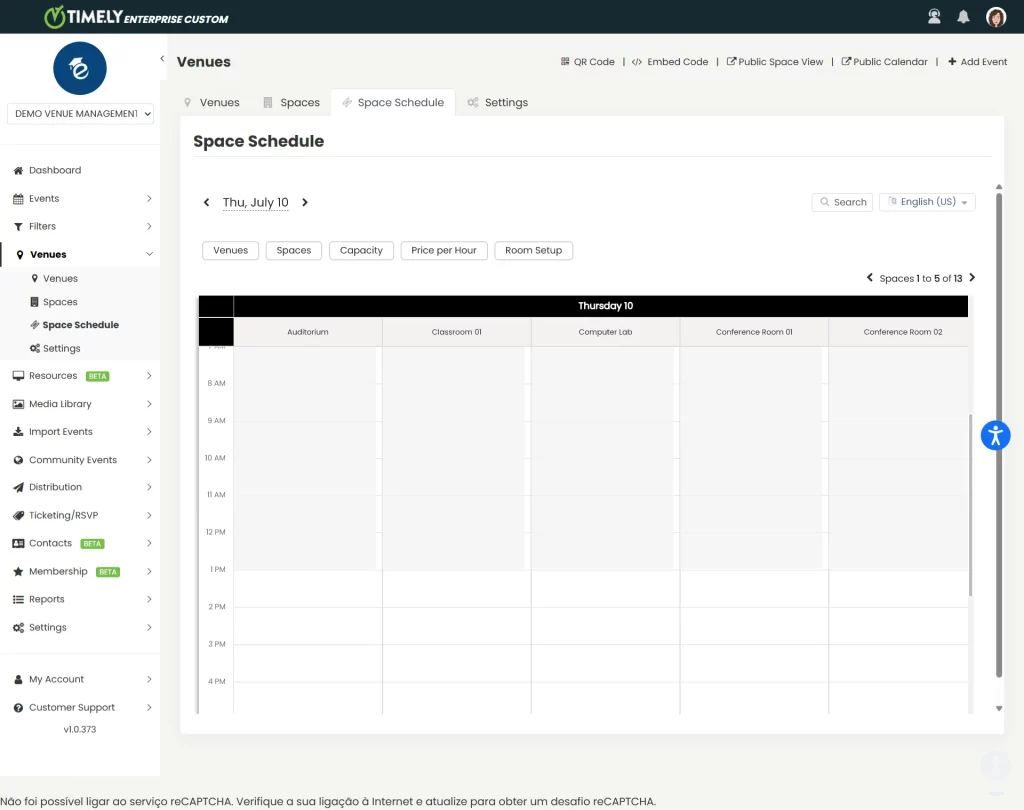Toggle the Room Setup filter
The image size is (1024, 810).
[x=533, y=251]
